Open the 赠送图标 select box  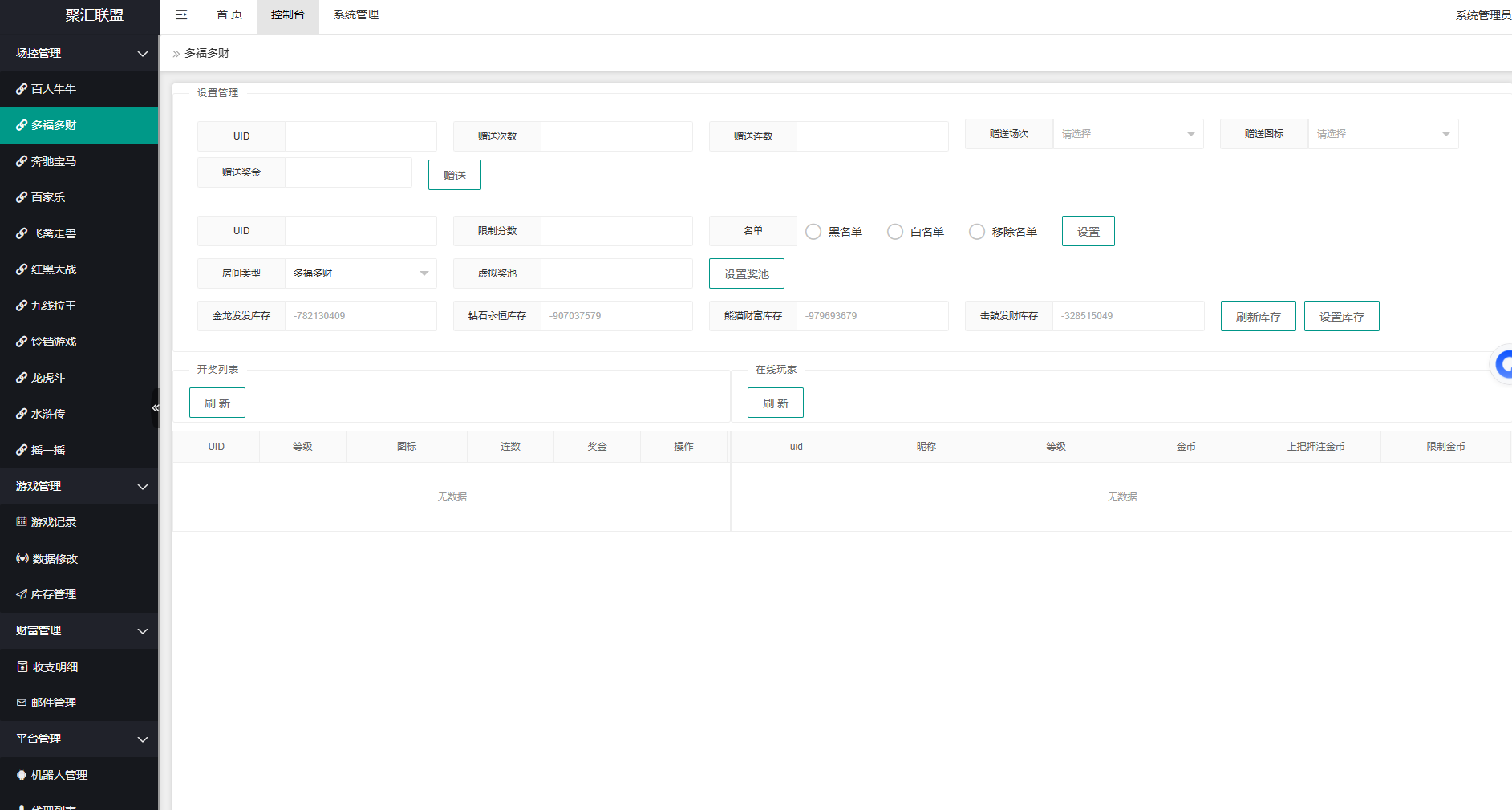click(x=1382, y=134)
